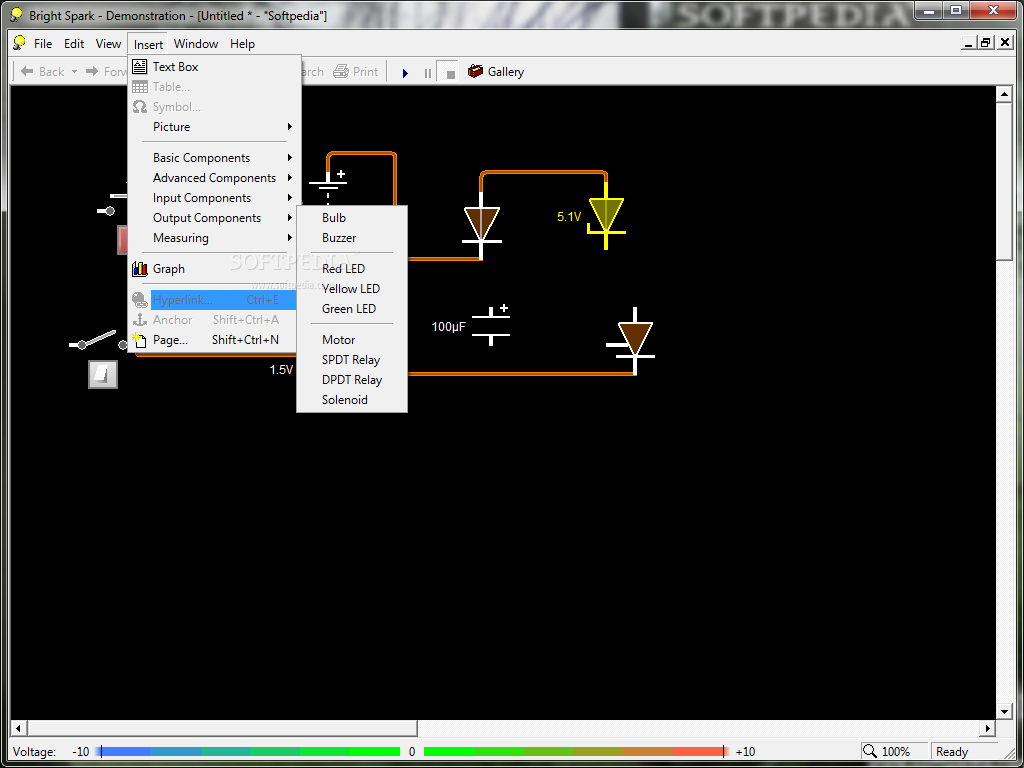The height and width of the screenshot is (768, 1024).
Task: Open the File menu
Action: coord(43,44)
